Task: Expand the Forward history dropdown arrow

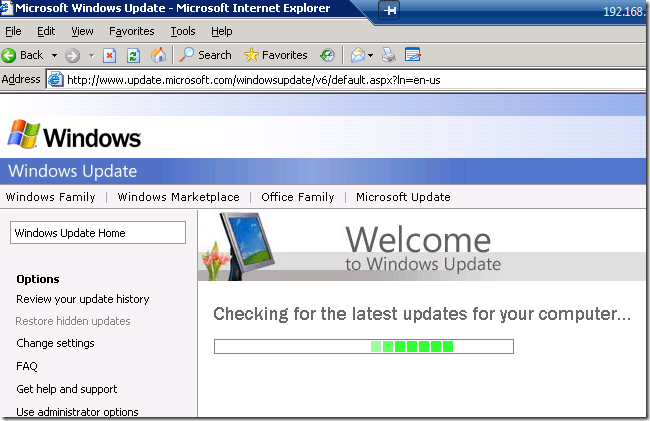Action: pyautogui.click(x=92, y=55)
